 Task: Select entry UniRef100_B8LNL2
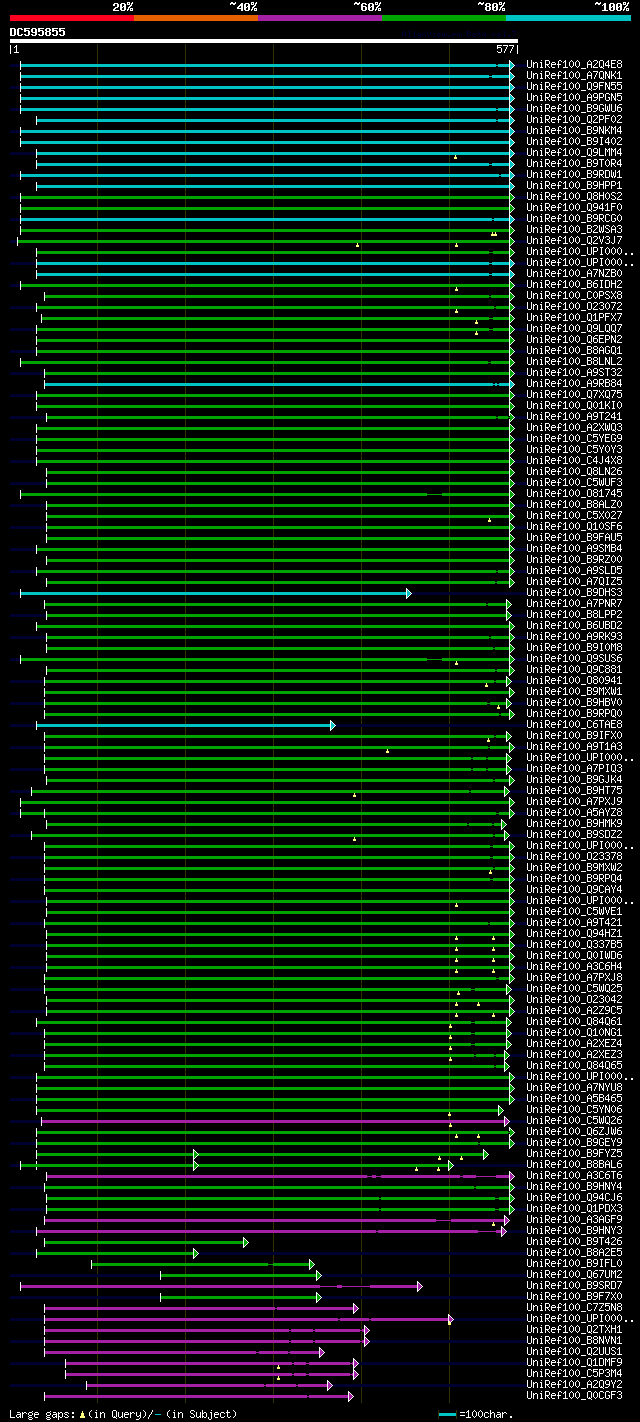point(574,361)
